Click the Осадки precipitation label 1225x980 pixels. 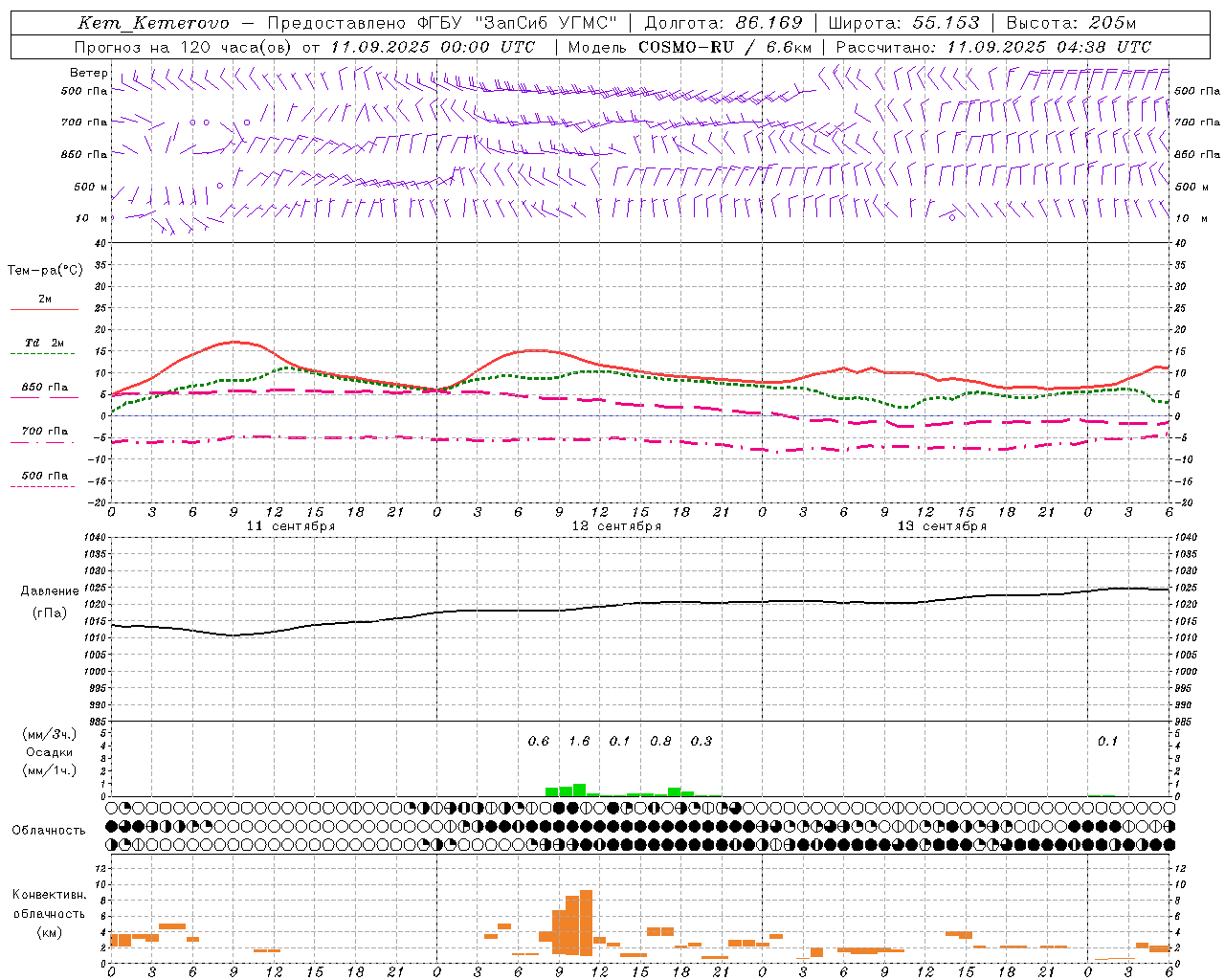[x=50, y=752]
